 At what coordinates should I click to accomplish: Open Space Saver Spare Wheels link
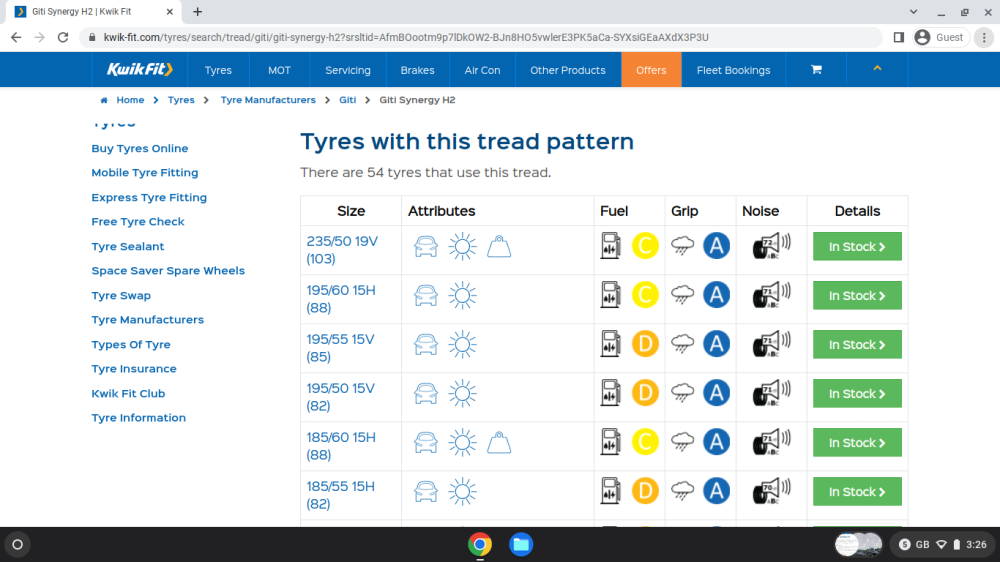tap(168, 270)
